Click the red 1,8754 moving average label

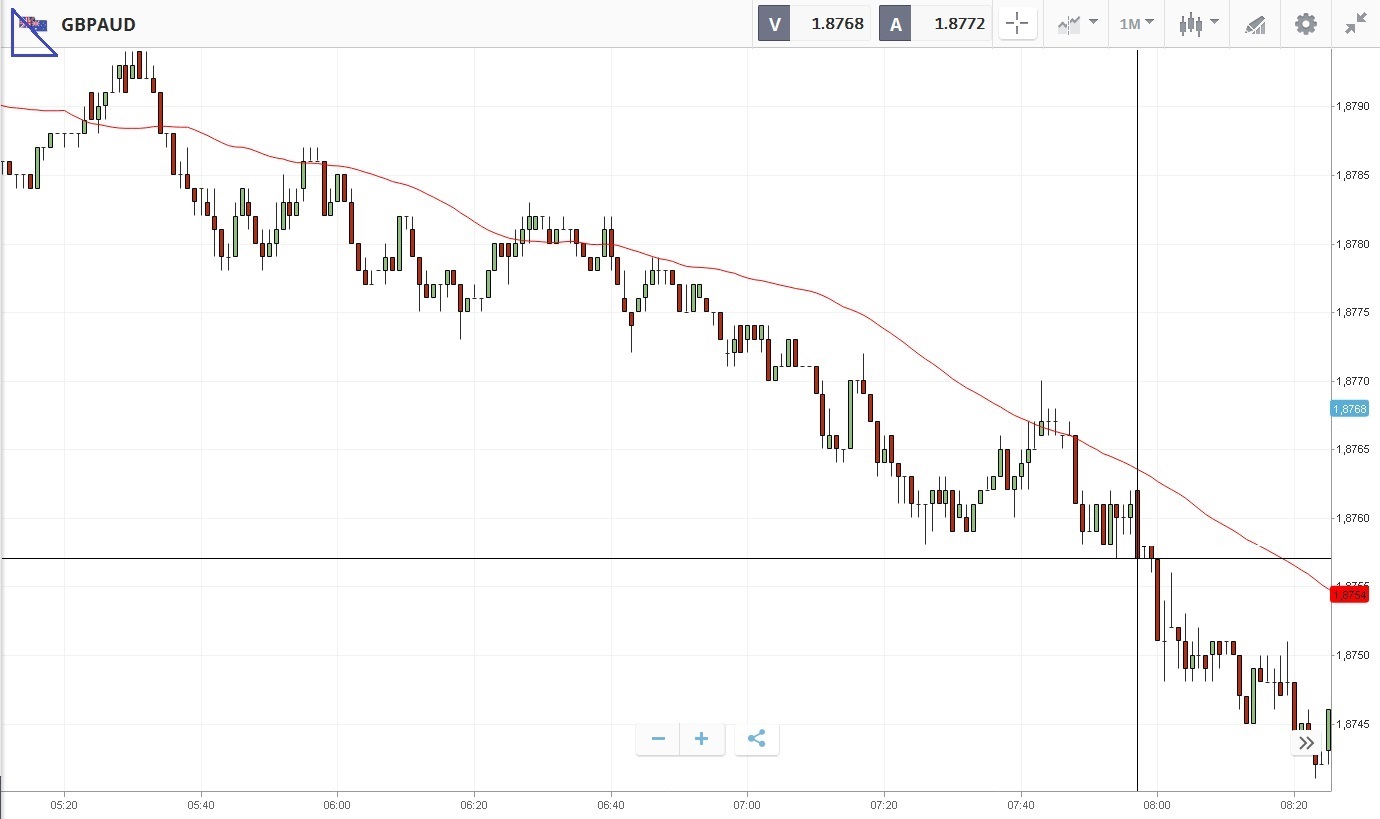(x=1349, y=595)
